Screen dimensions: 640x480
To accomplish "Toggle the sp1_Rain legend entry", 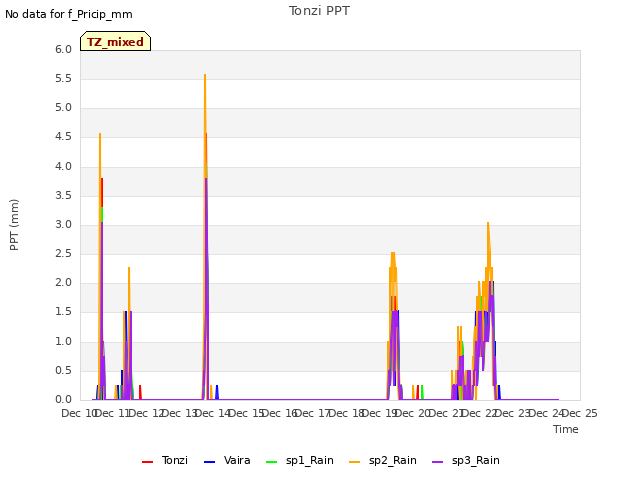I will click(x=300, y=460).
